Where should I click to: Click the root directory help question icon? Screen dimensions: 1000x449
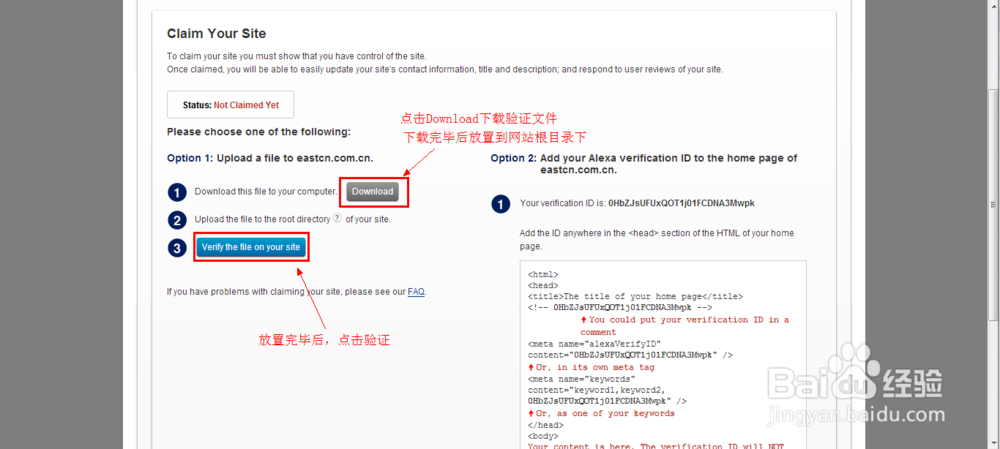[x=337, y=218]
